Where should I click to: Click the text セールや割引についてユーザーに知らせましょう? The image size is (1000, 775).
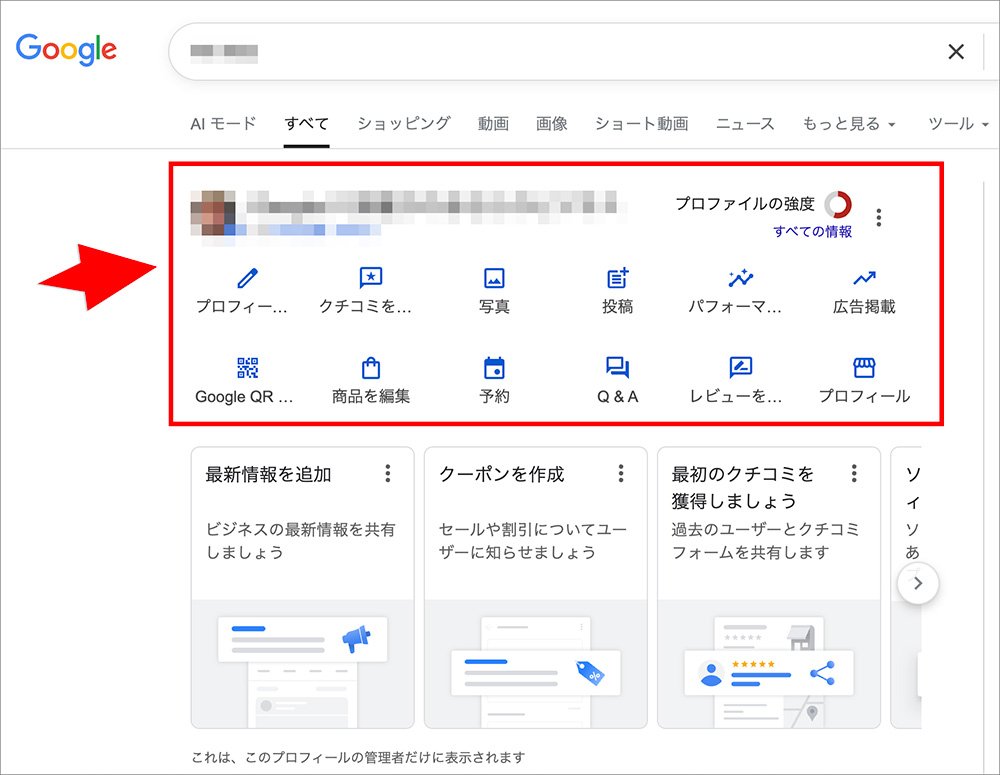pos(533,540)
